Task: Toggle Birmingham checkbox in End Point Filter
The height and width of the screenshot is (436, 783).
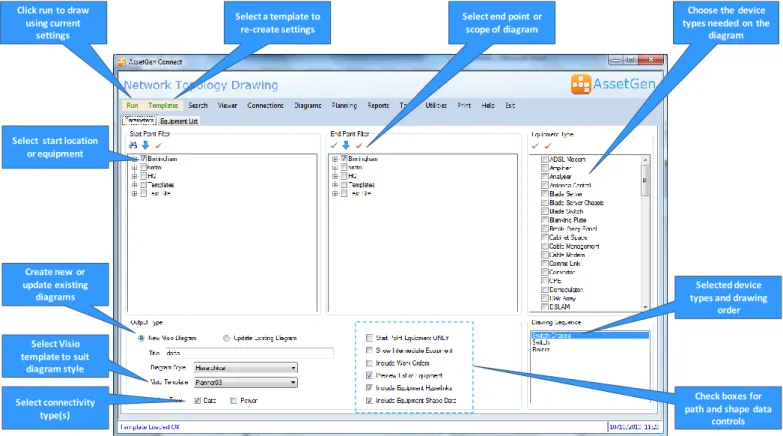Action: tap(344, 158)
